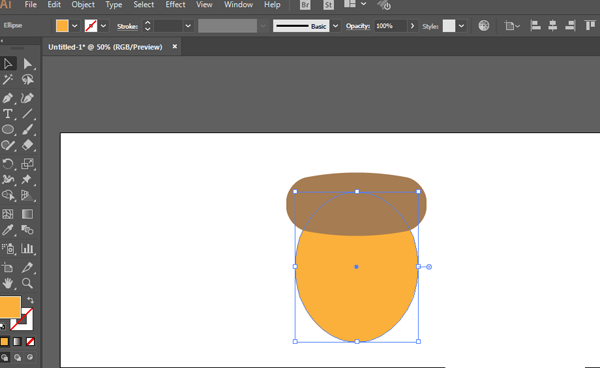Select the Zoom tool
This screenshot has width=600, height=368.
[27, 283]
